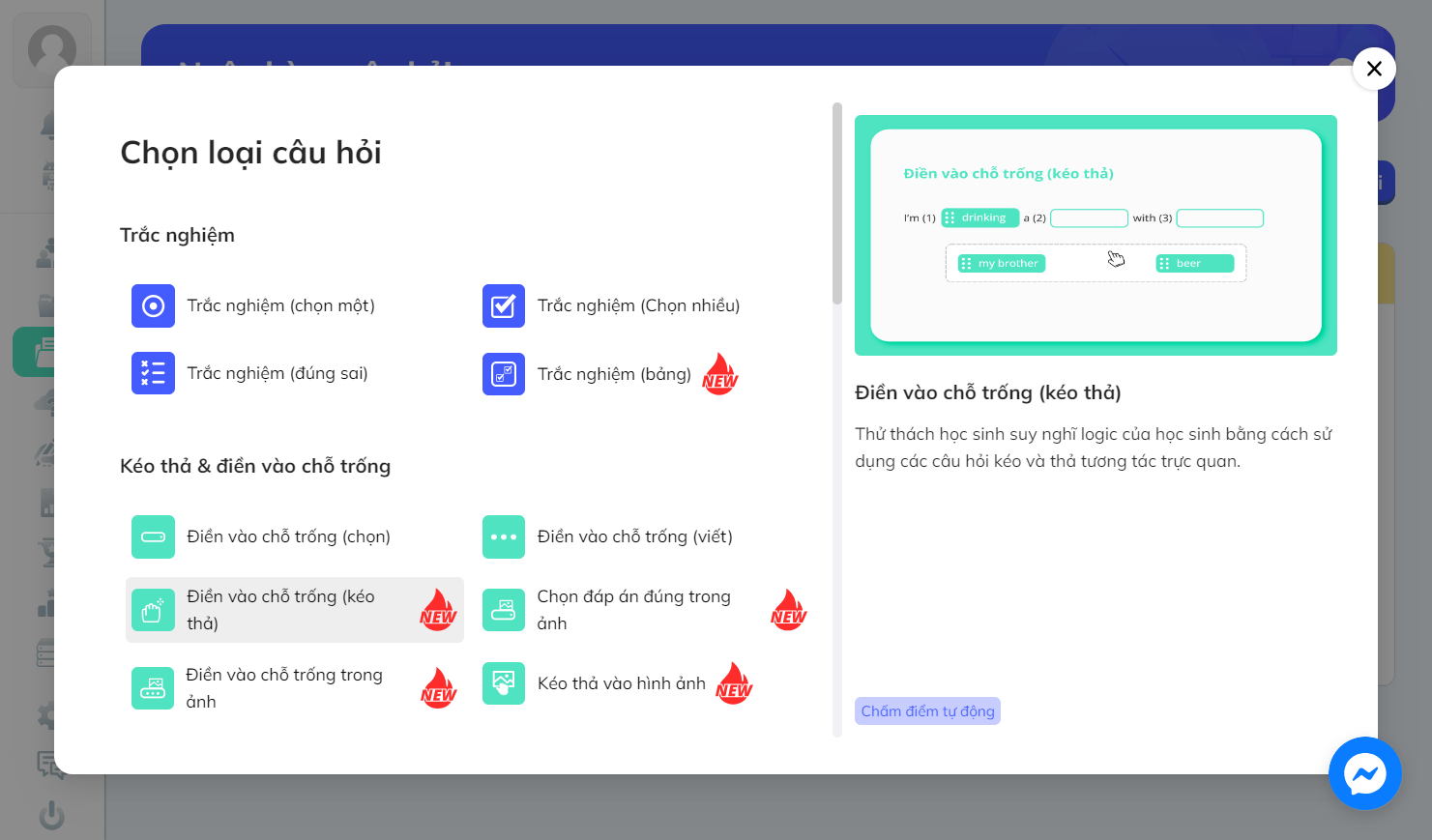The height and width of the screenshot is (840, 1432).
Task: Click the Trắc nghiệm (chọn một) label
Action: tap(280, 306)
